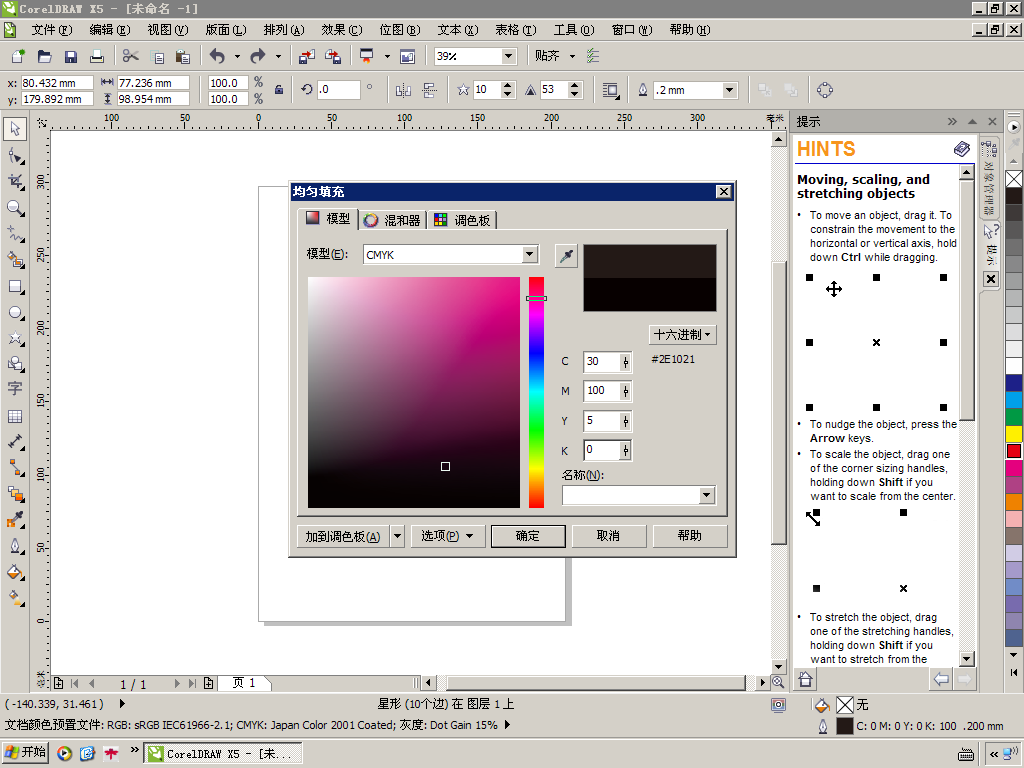Save the document with the floppy icon
The height and width of the screenshot is (768, 1024).
71,56
